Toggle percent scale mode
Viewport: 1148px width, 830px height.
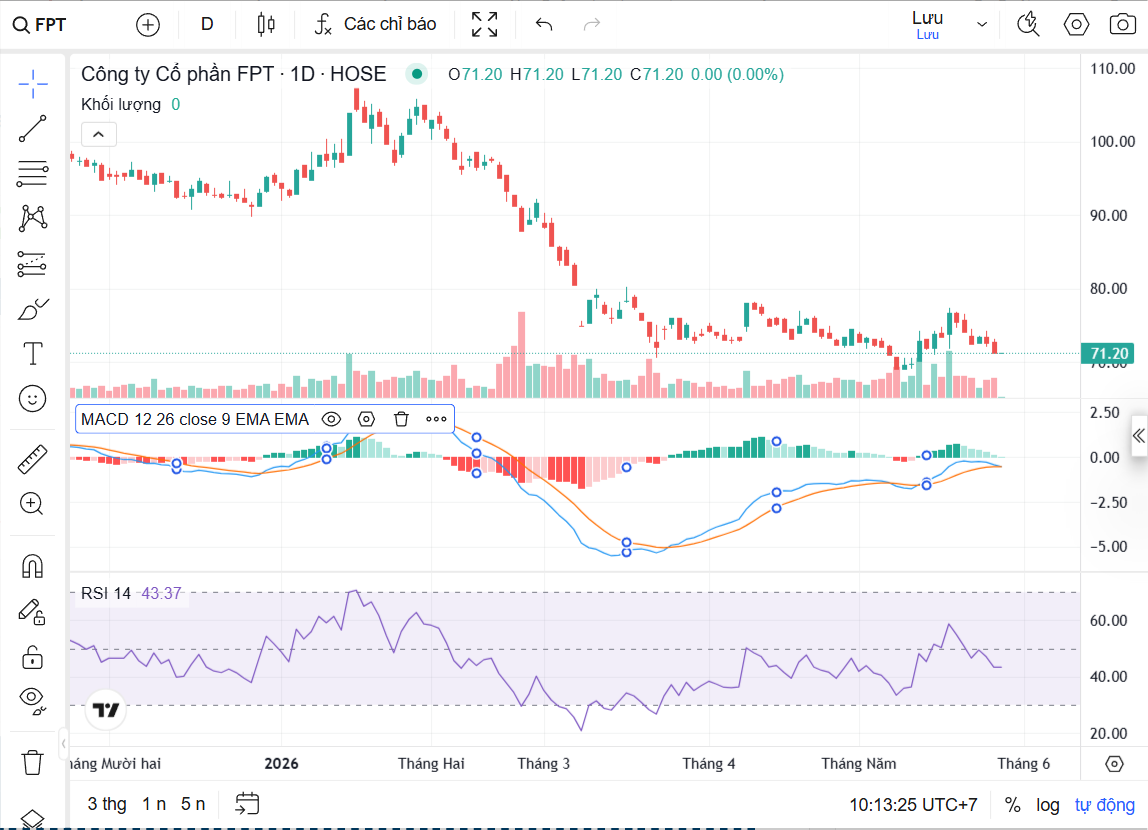coord(1013,805)
